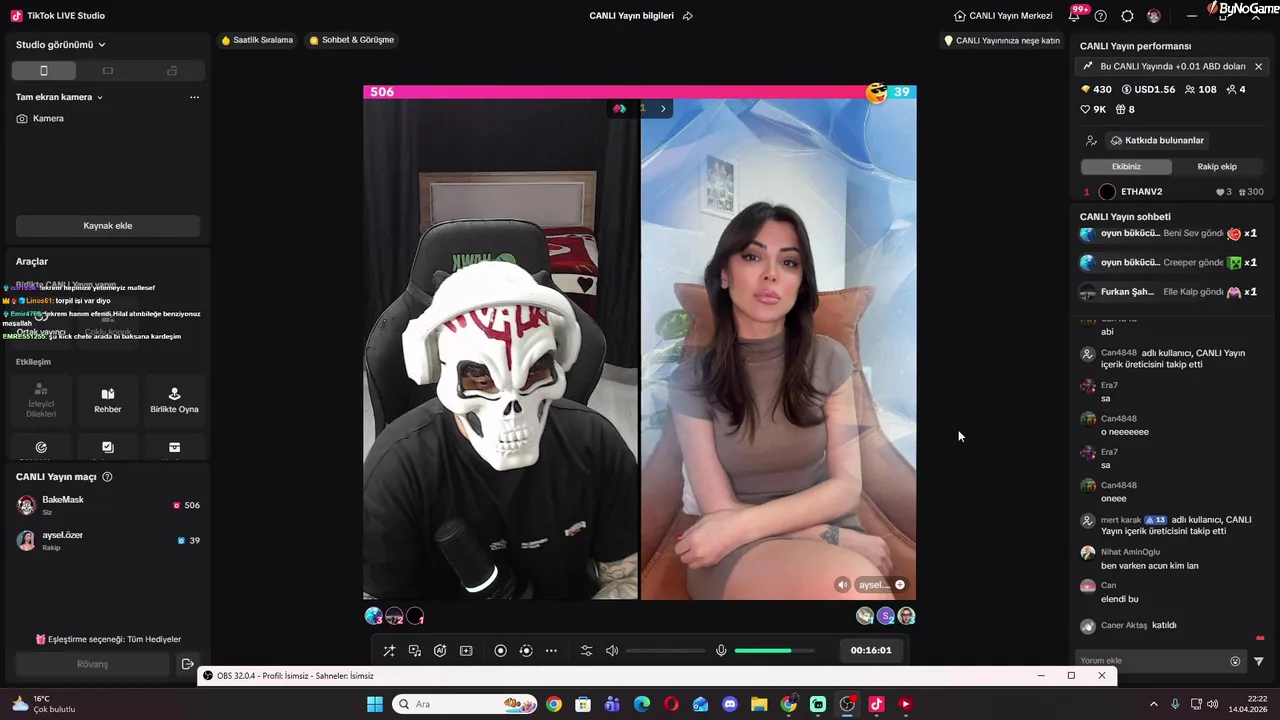Open the three-dots more options in control bar
This screenshot has width=1280, height=720.
tap(551, 650)
